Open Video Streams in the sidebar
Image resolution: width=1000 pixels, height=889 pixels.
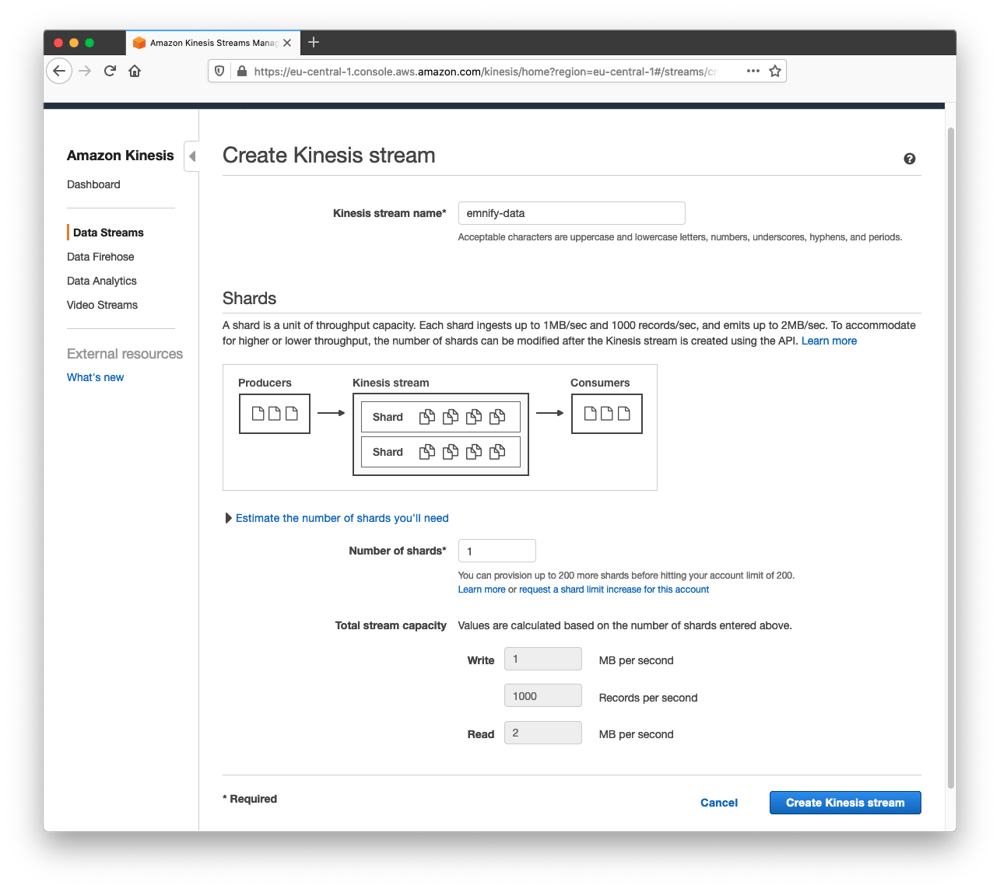(102, 305)
